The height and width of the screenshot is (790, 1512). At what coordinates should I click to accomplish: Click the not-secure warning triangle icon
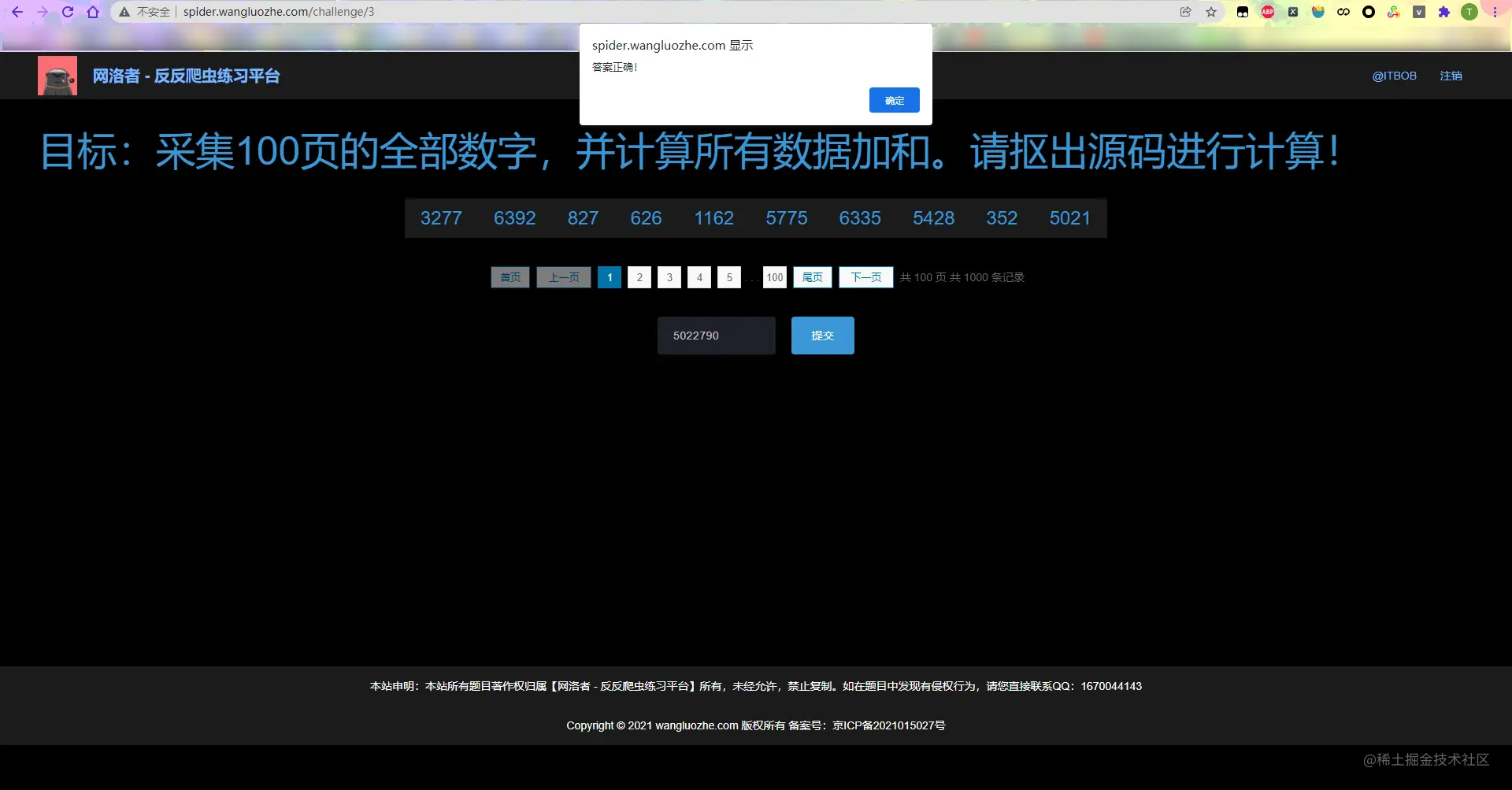pyautogui.click(x=124, y=12)
